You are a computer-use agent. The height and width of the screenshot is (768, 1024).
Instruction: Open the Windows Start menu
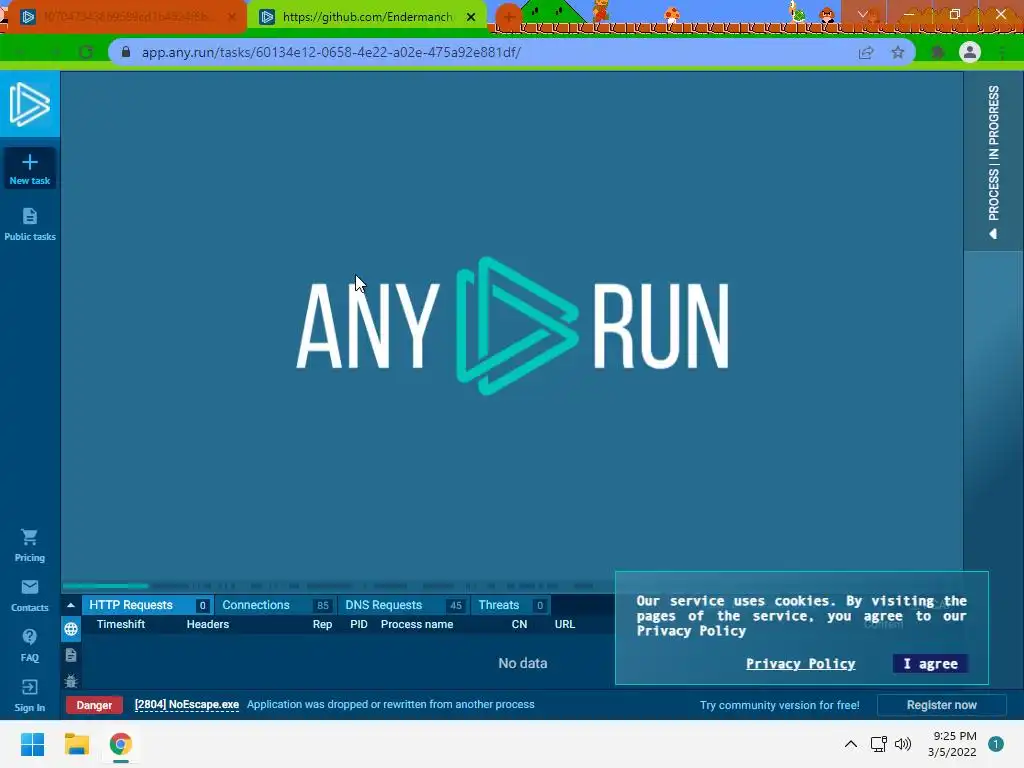point(32,744)
